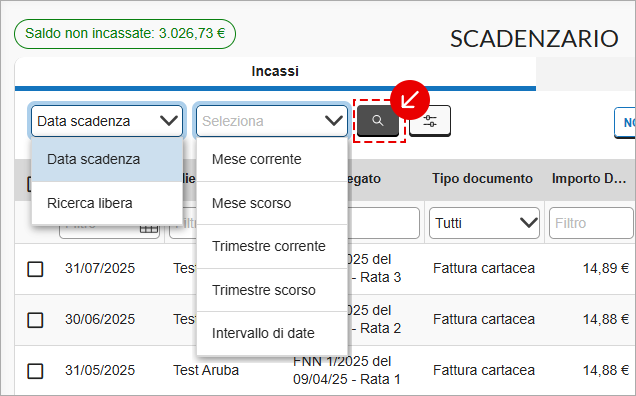The width and height of the screenshot is (636, 396).
Task: Select Mese corrente period
Action: click(272, 159)
